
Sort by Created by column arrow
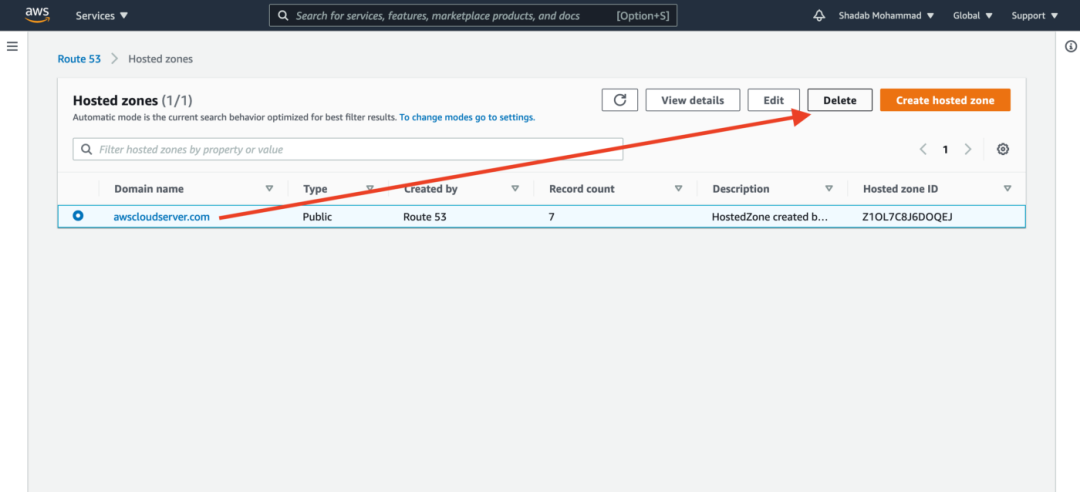click(x=515, y=188)
